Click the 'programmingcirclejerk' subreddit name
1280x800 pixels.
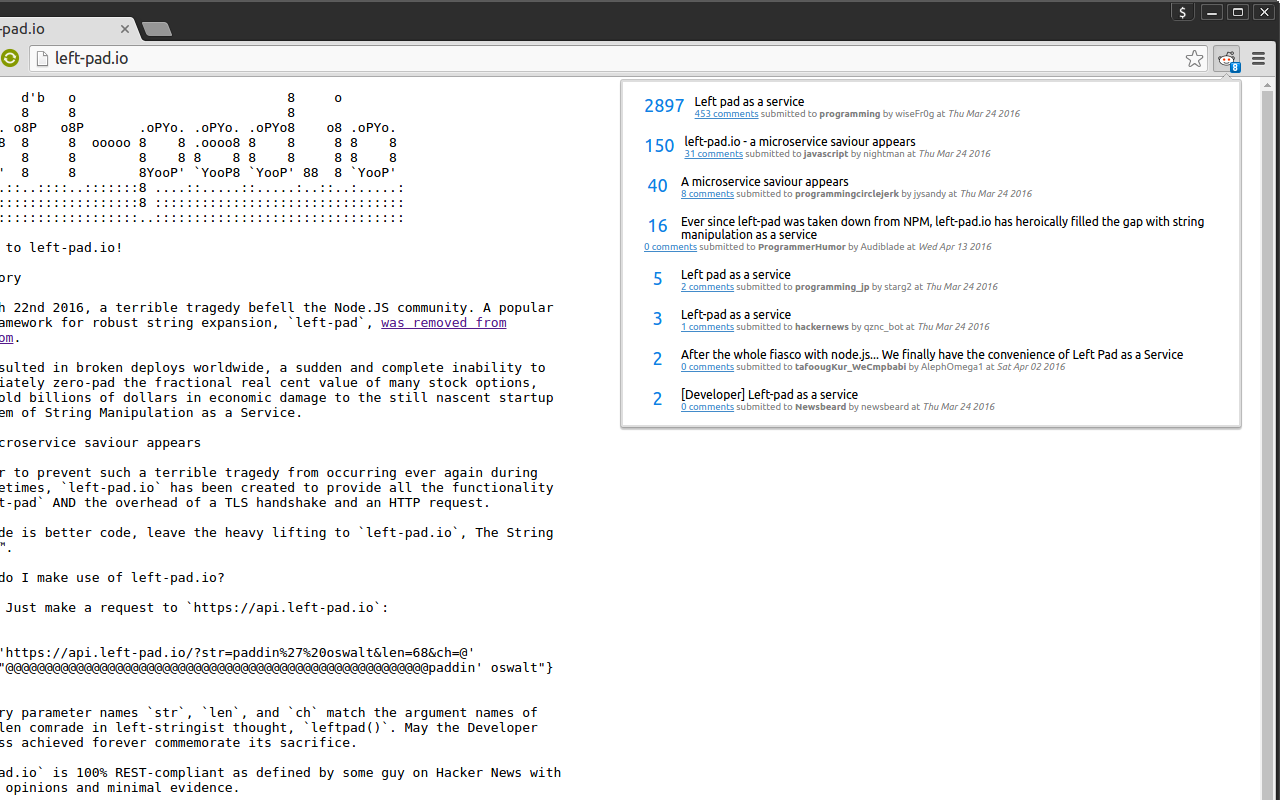(846, 194)
